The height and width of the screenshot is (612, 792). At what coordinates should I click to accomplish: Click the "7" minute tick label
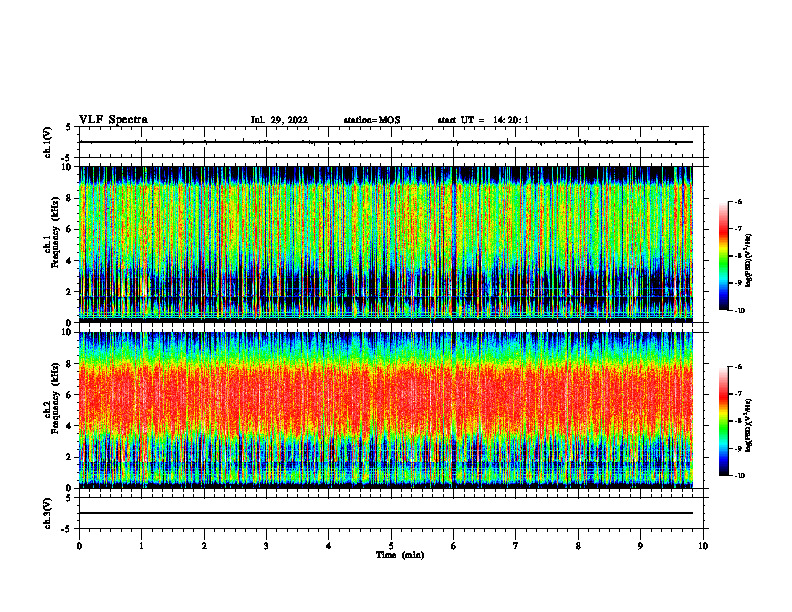(516, 546)
